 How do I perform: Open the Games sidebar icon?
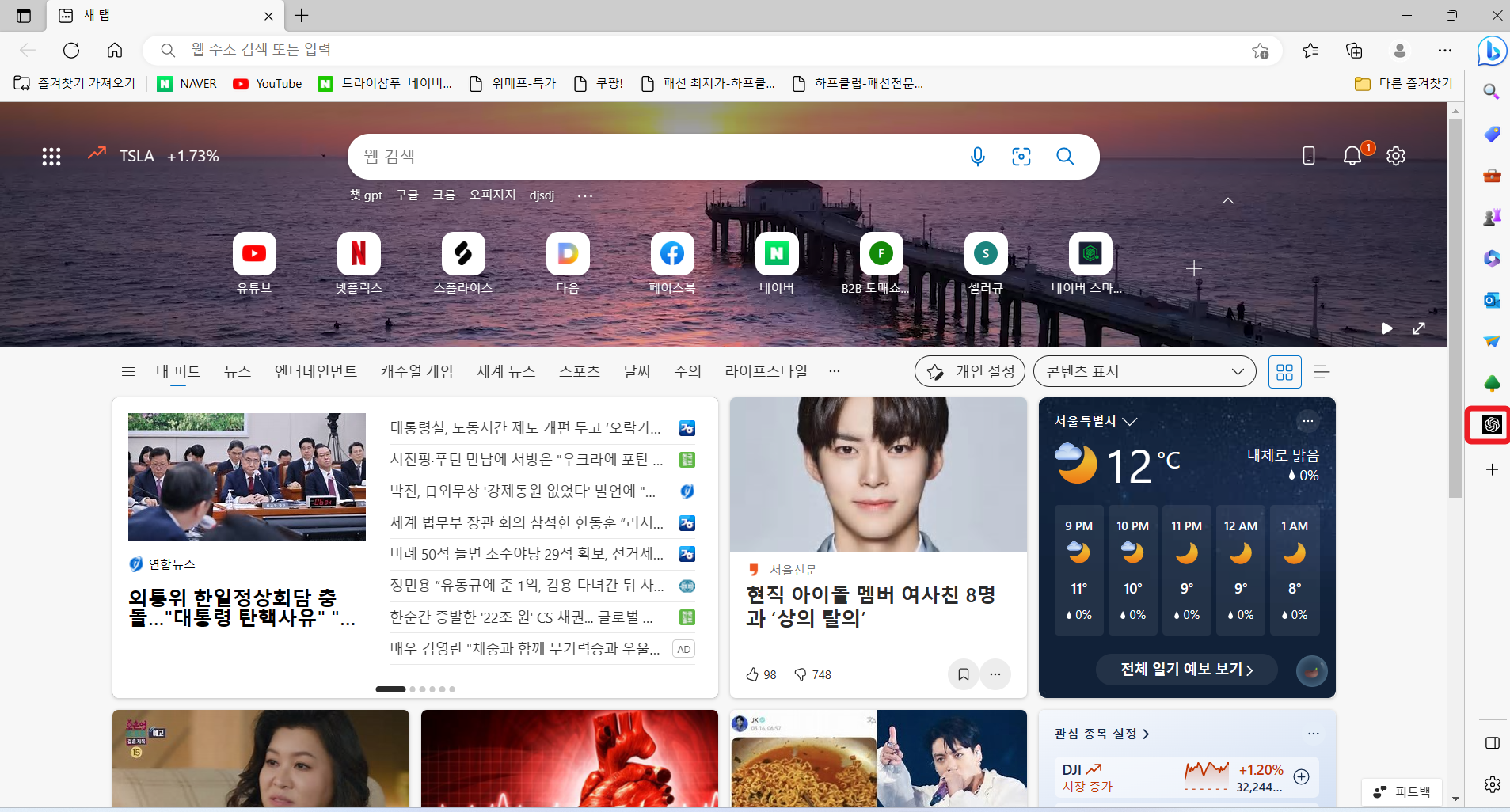[1492, 216]
